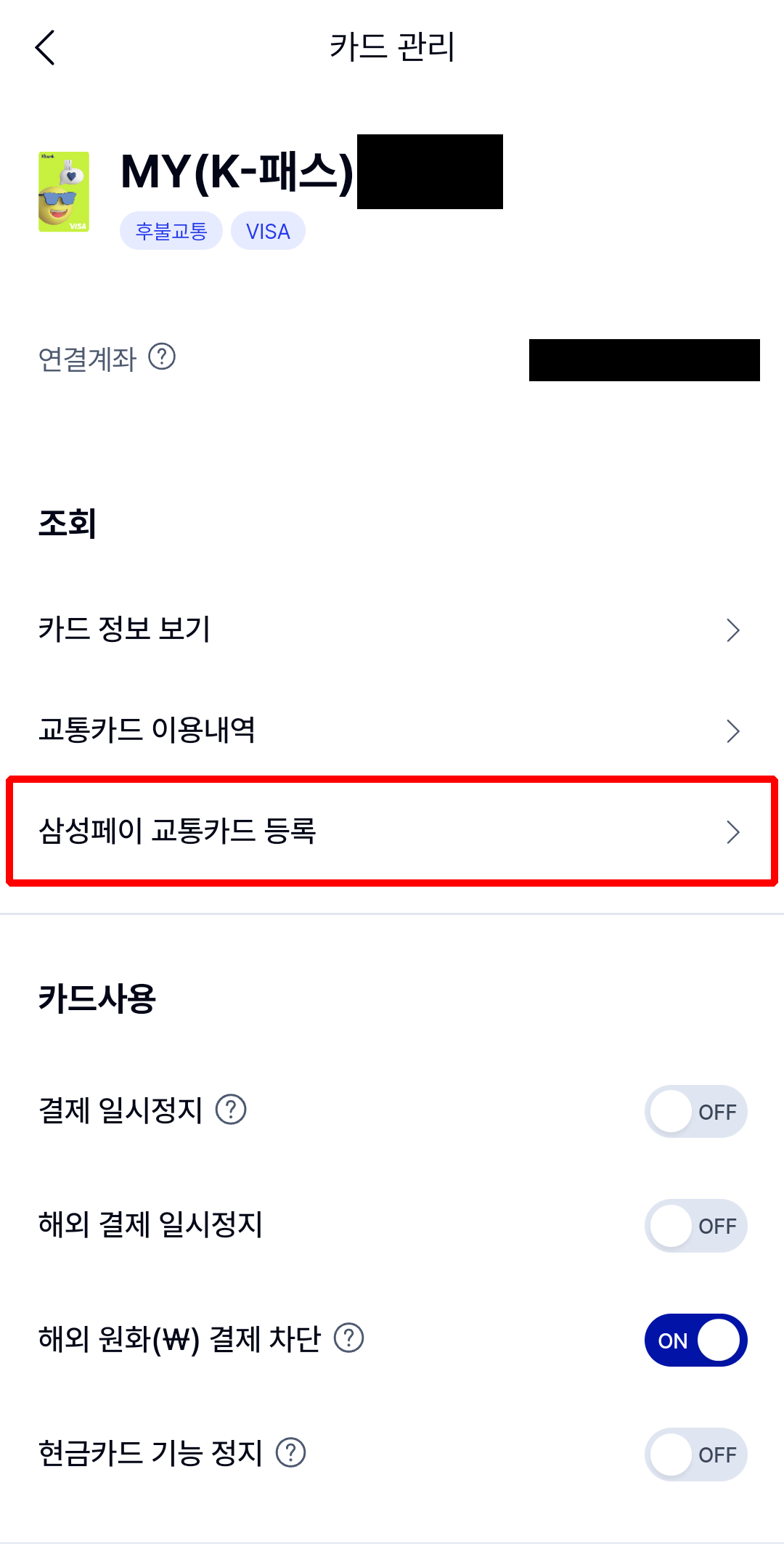Tap the help icon beside 결제 일시정지
This screenshot has width=784, height=1554.
[x=232, y=1110]
